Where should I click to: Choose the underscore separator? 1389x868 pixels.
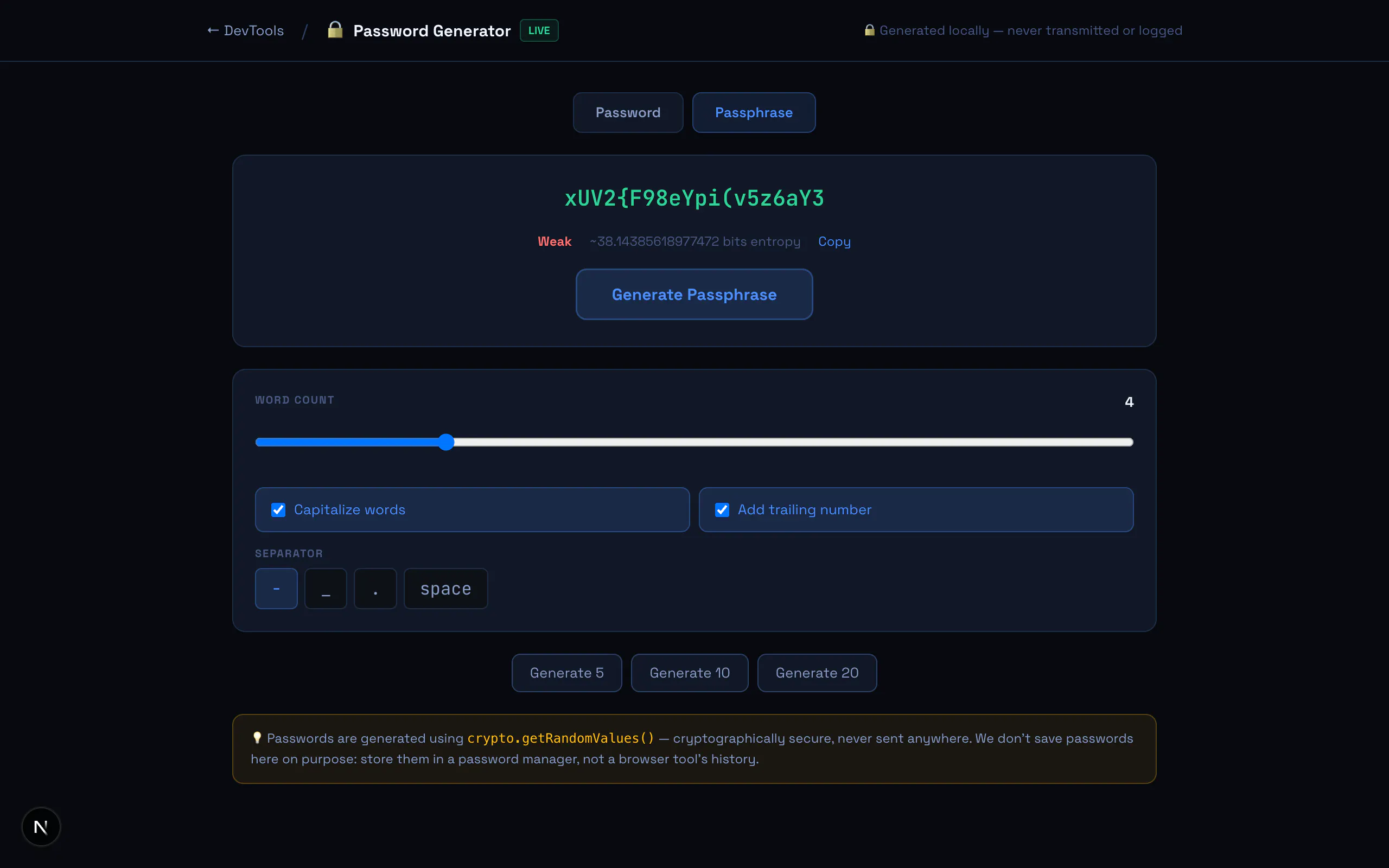point(326,589)
